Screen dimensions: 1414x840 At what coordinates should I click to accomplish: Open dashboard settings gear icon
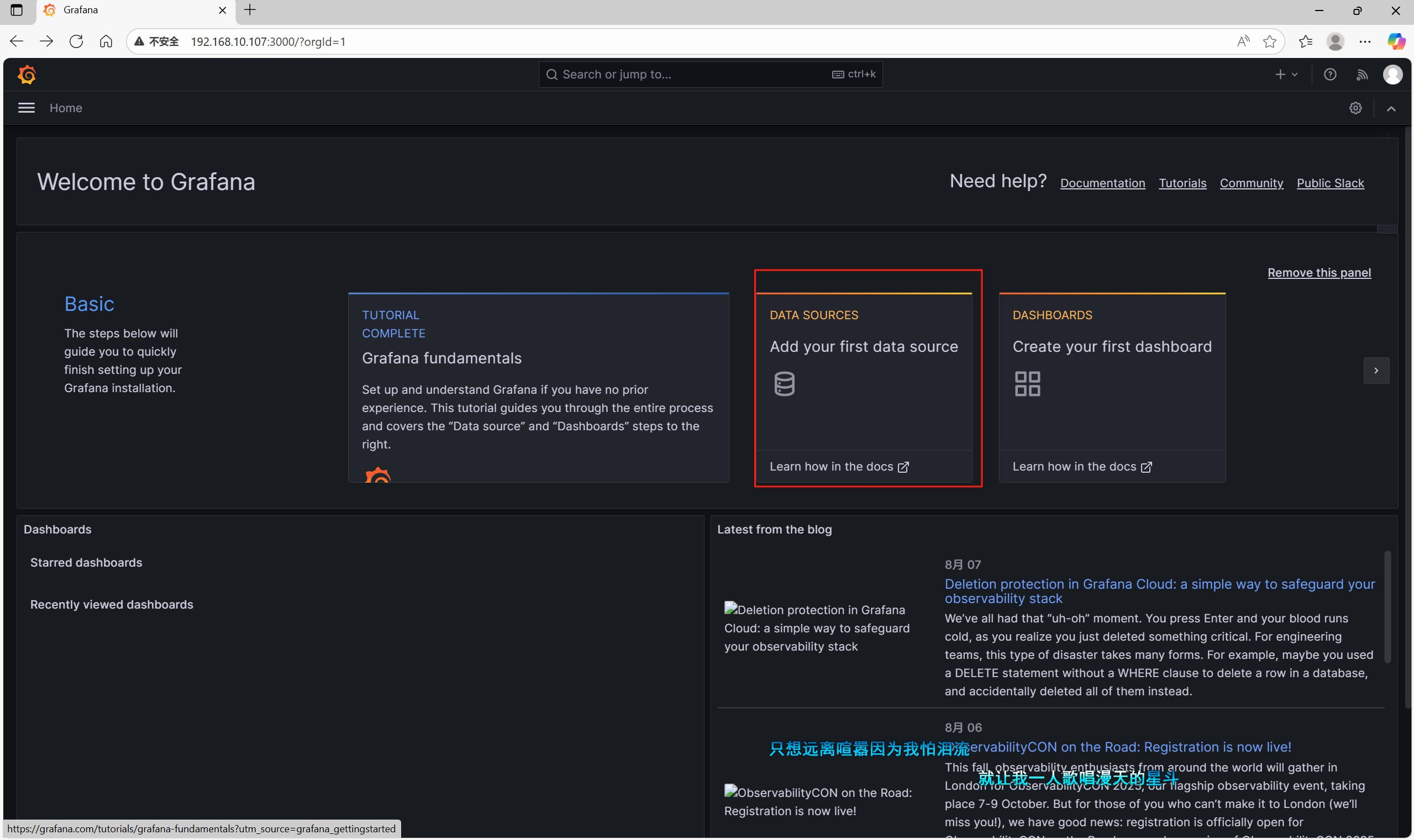tap(1355, 108)
